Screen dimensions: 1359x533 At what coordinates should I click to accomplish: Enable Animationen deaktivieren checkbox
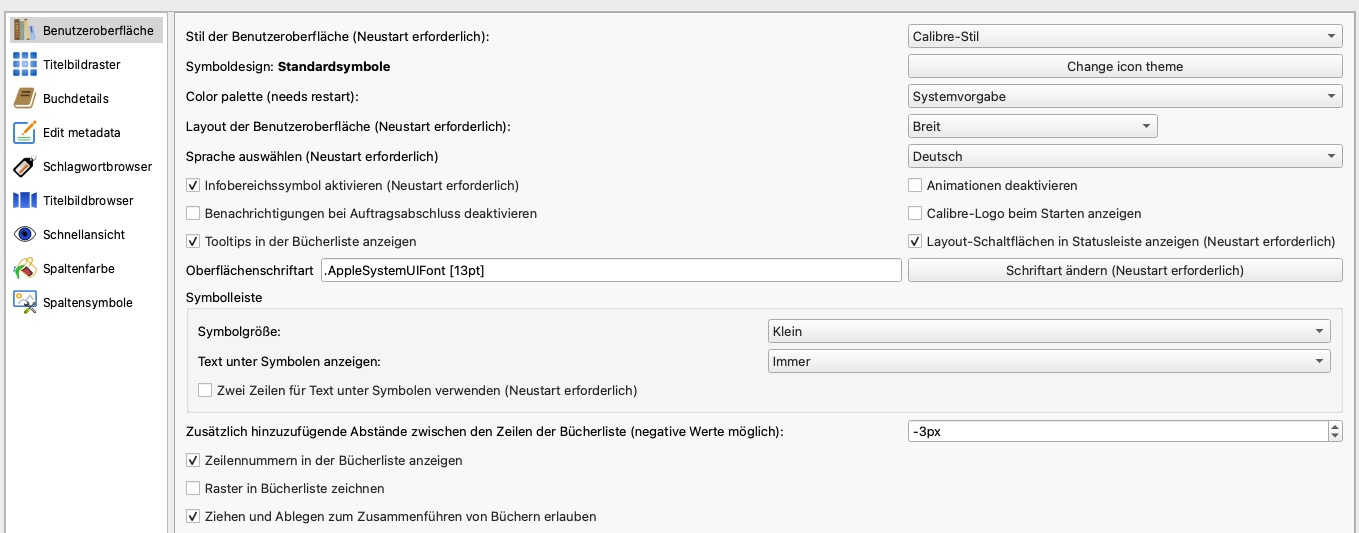915,186
